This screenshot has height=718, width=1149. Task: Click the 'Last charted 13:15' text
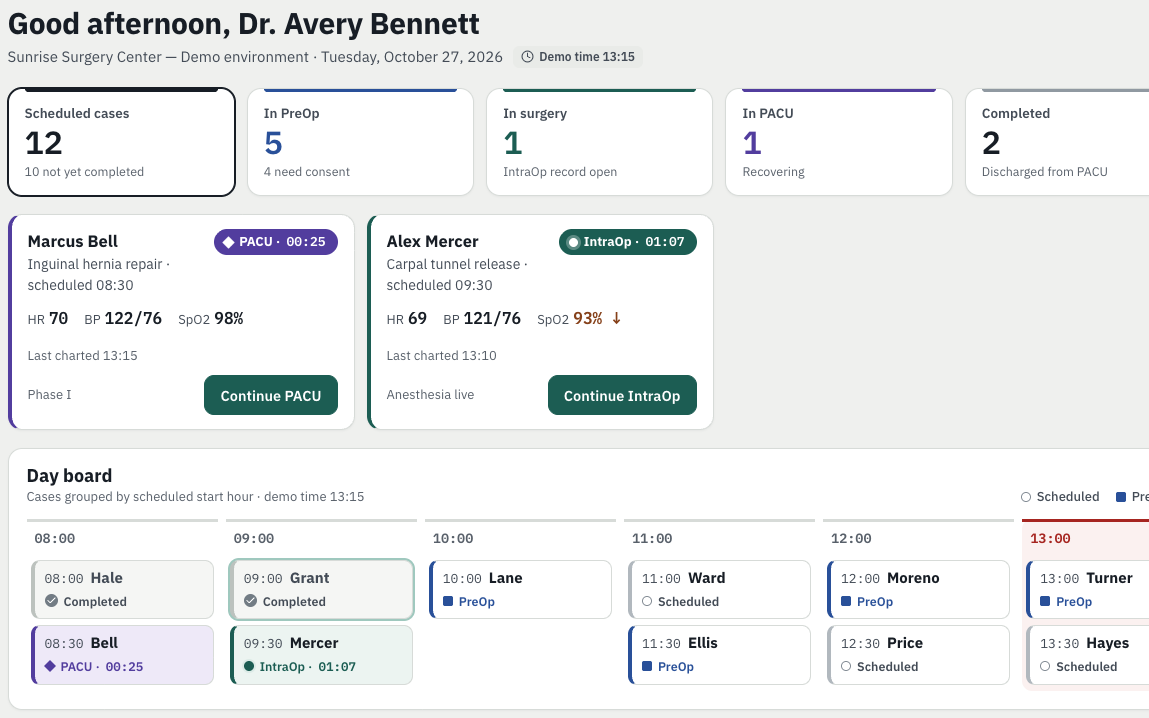(x=83, y=356)
